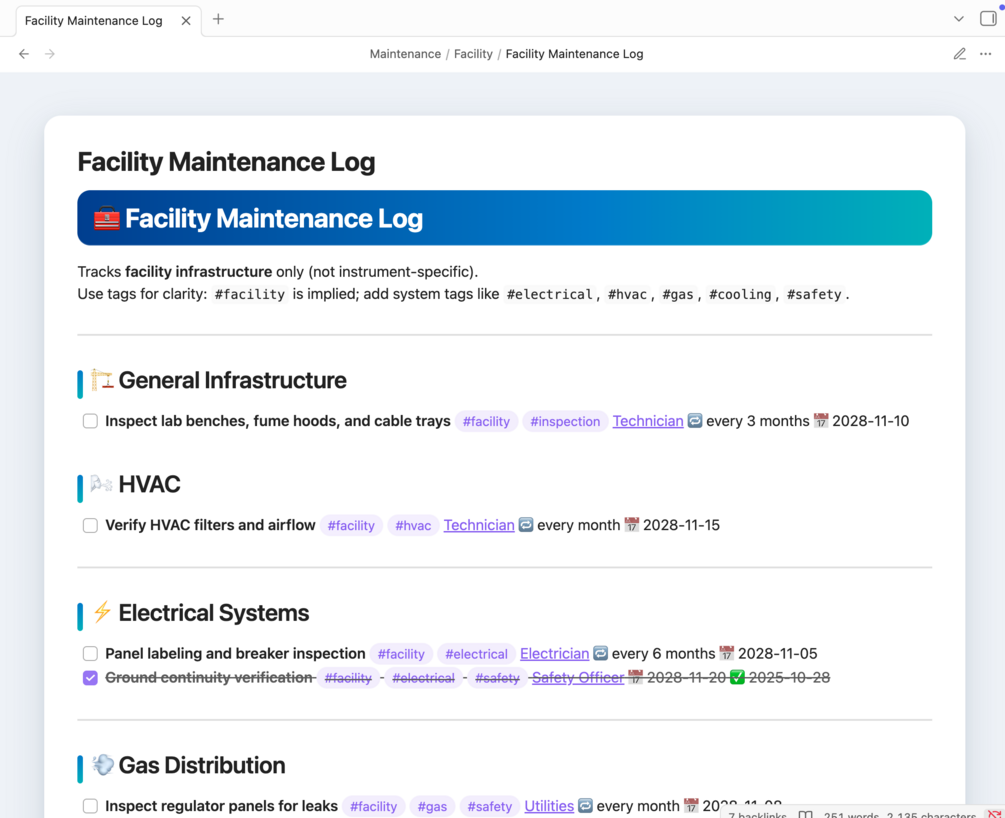Open struck-through #safety tag on Ground continuity

497,678
